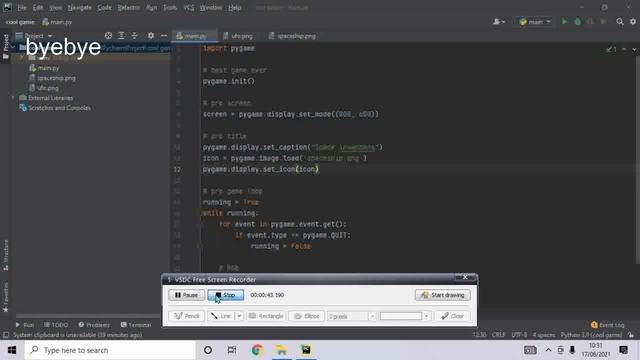Open the TODO tool window tab
This screenshot has height=360, width=640.
click(56, 325)
